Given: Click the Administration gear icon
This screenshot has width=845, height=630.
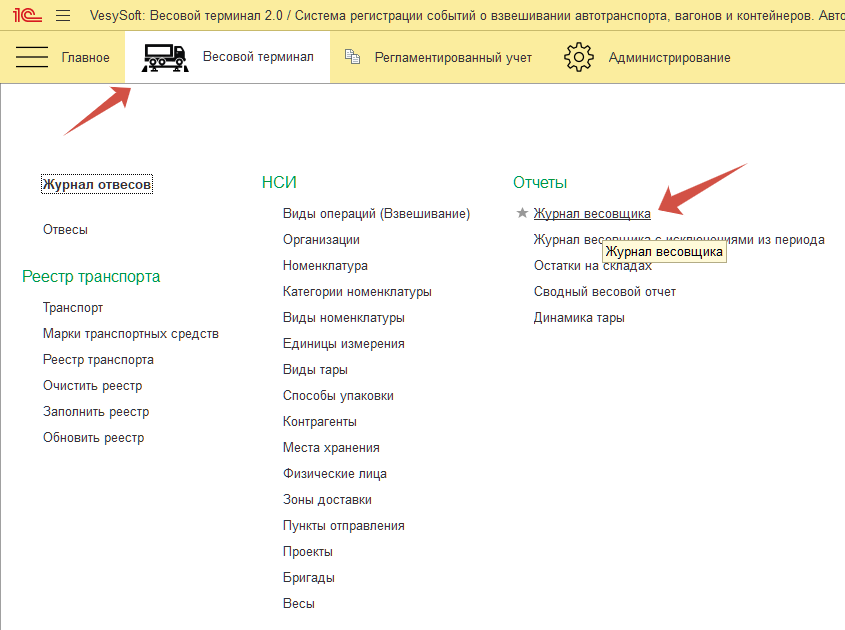Looking at the screenshot, I should coord(579,57).
